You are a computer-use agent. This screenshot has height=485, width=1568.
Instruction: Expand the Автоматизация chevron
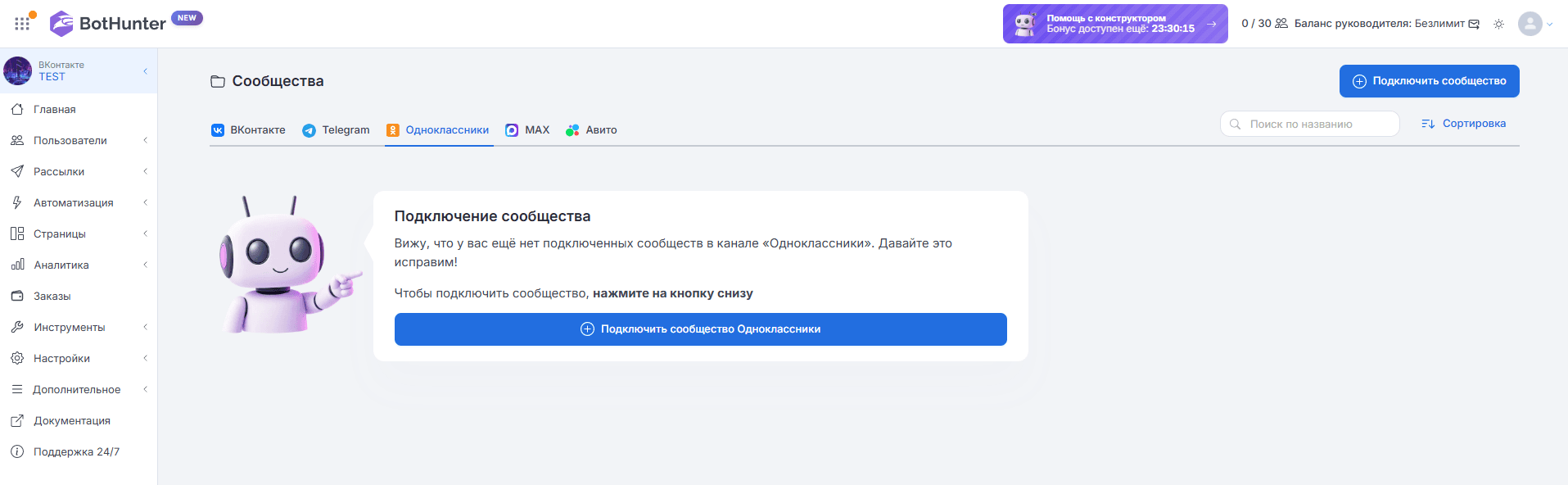146,202
